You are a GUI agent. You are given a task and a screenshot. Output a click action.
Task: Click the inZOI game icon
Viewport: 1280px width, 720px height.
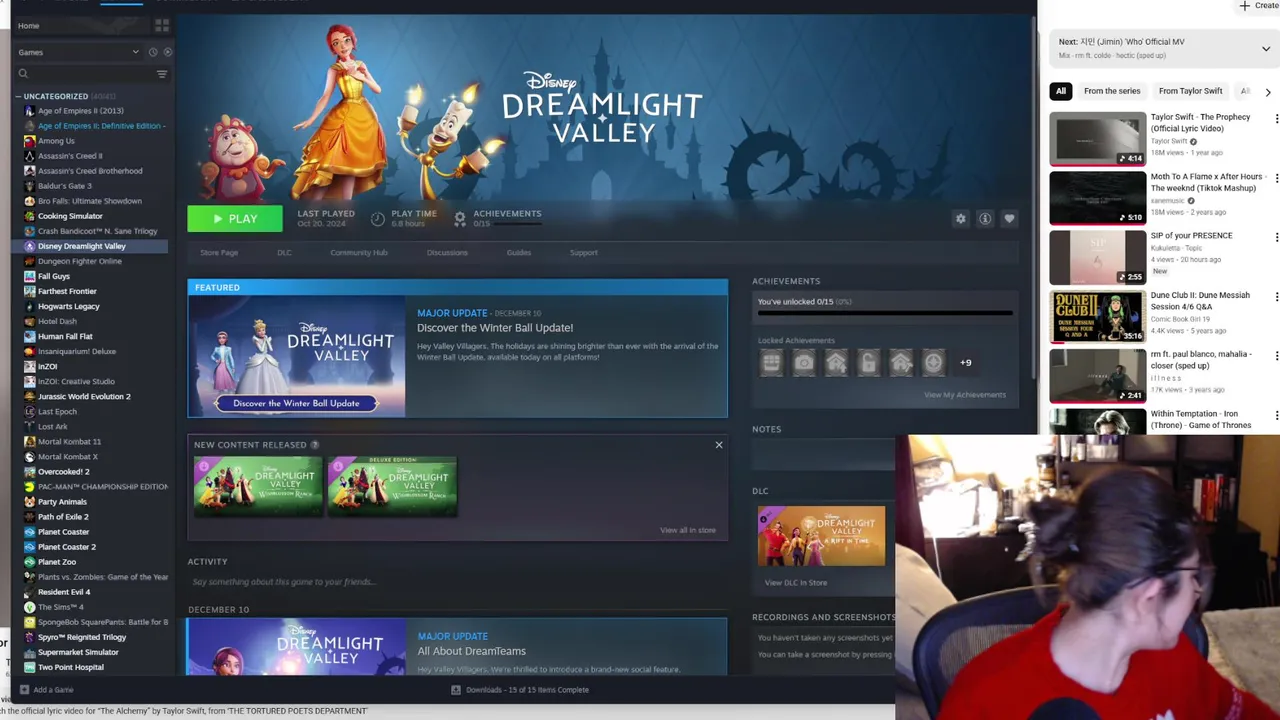(29, 366)
